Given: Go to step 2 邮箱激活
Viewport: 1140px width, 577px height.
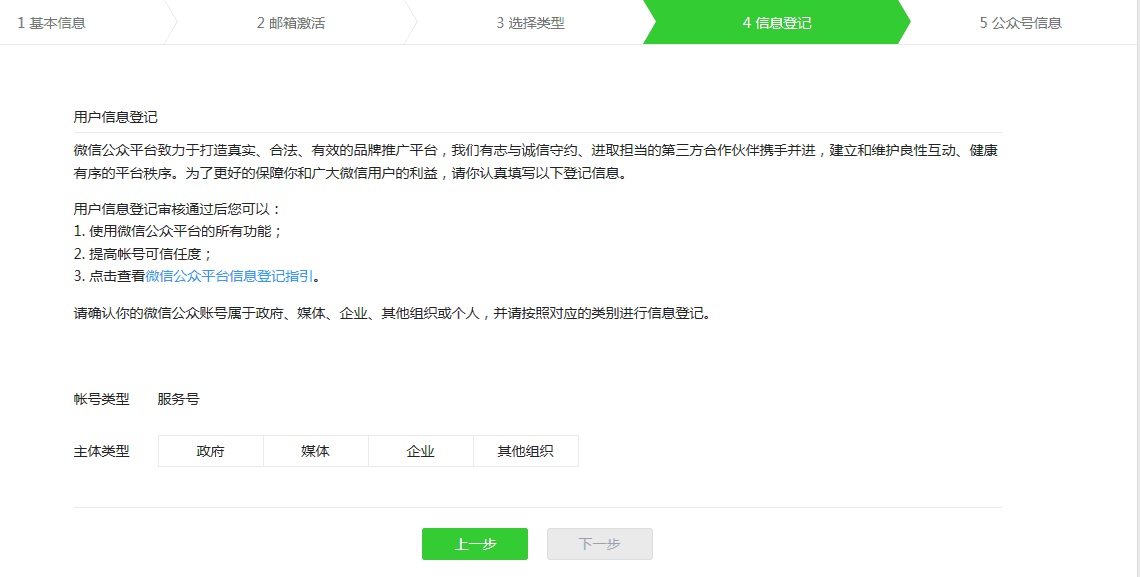Looking at the screenshot, I should [291, 23].
